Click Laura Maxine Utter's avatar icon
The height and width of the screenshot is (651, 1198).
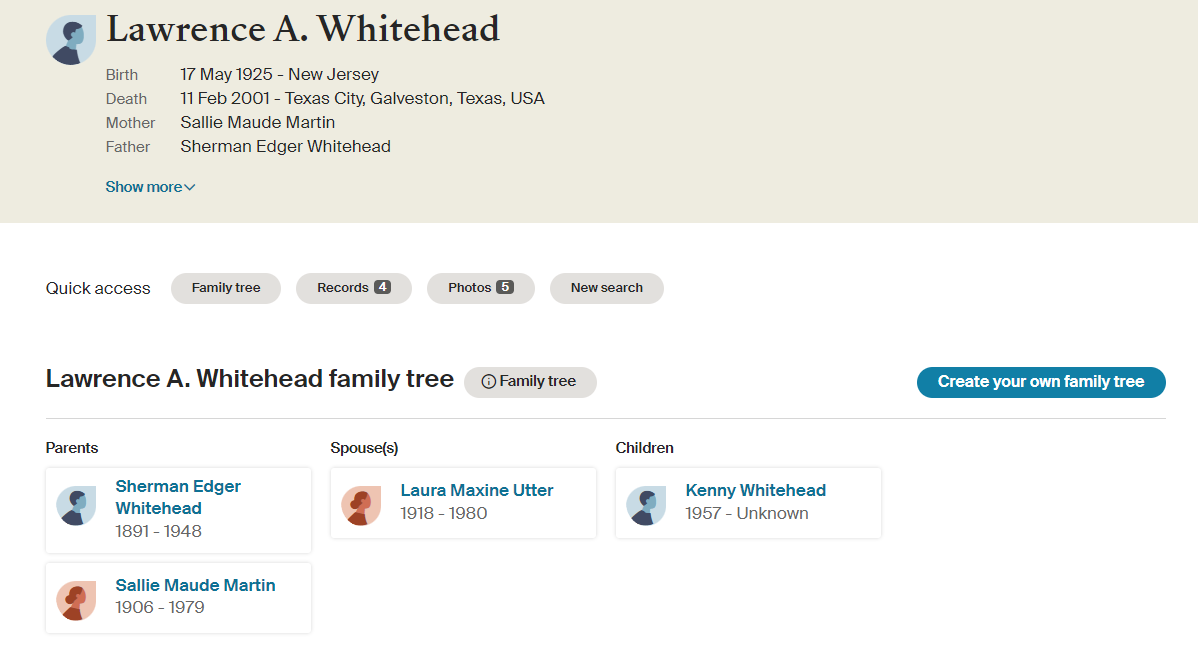point(361,506)
